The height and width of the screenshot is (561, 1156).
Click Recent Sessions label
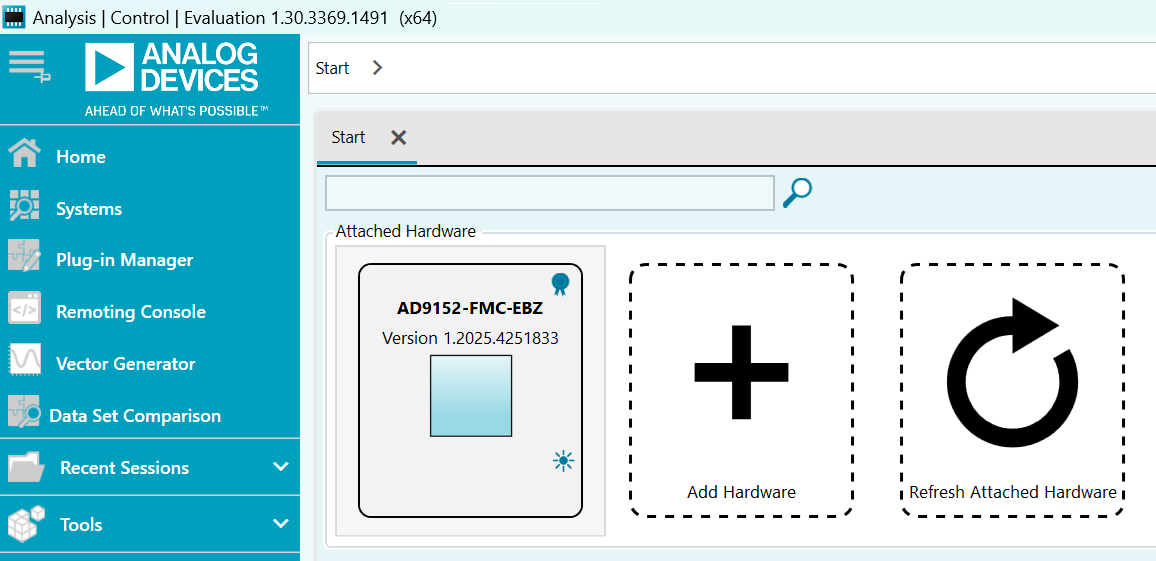click(x=125, y=468)
